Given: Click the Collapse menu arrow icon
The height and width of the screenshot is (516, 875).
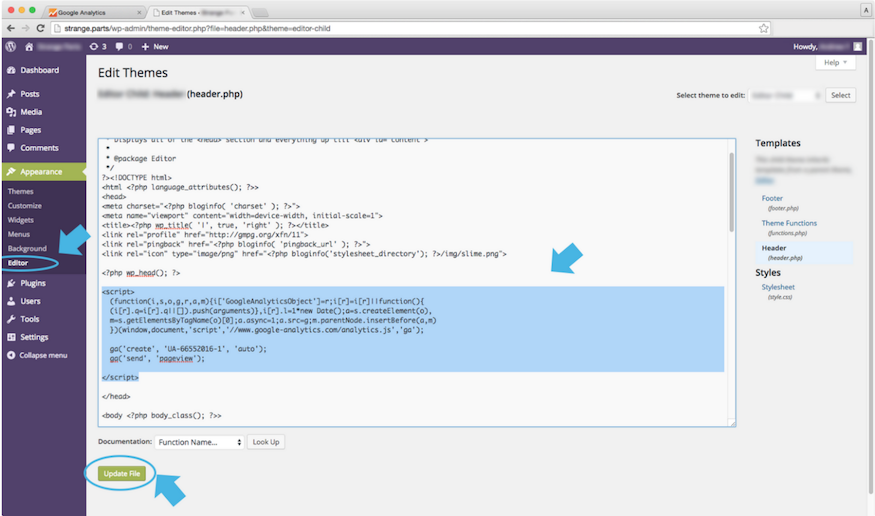Looking at the screenshot, I should pyautogui.click(x=11, y=355).
